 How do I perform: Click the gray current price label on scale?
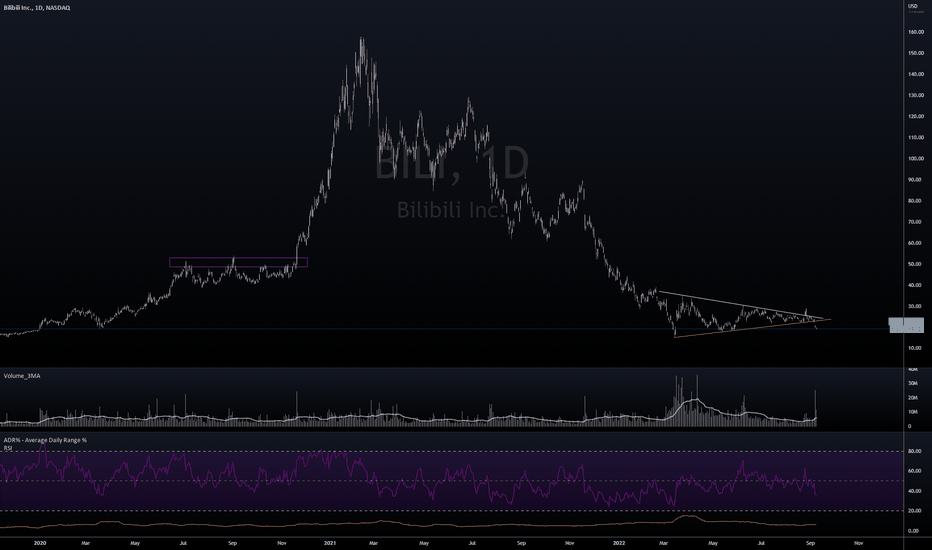pos(906,325)
